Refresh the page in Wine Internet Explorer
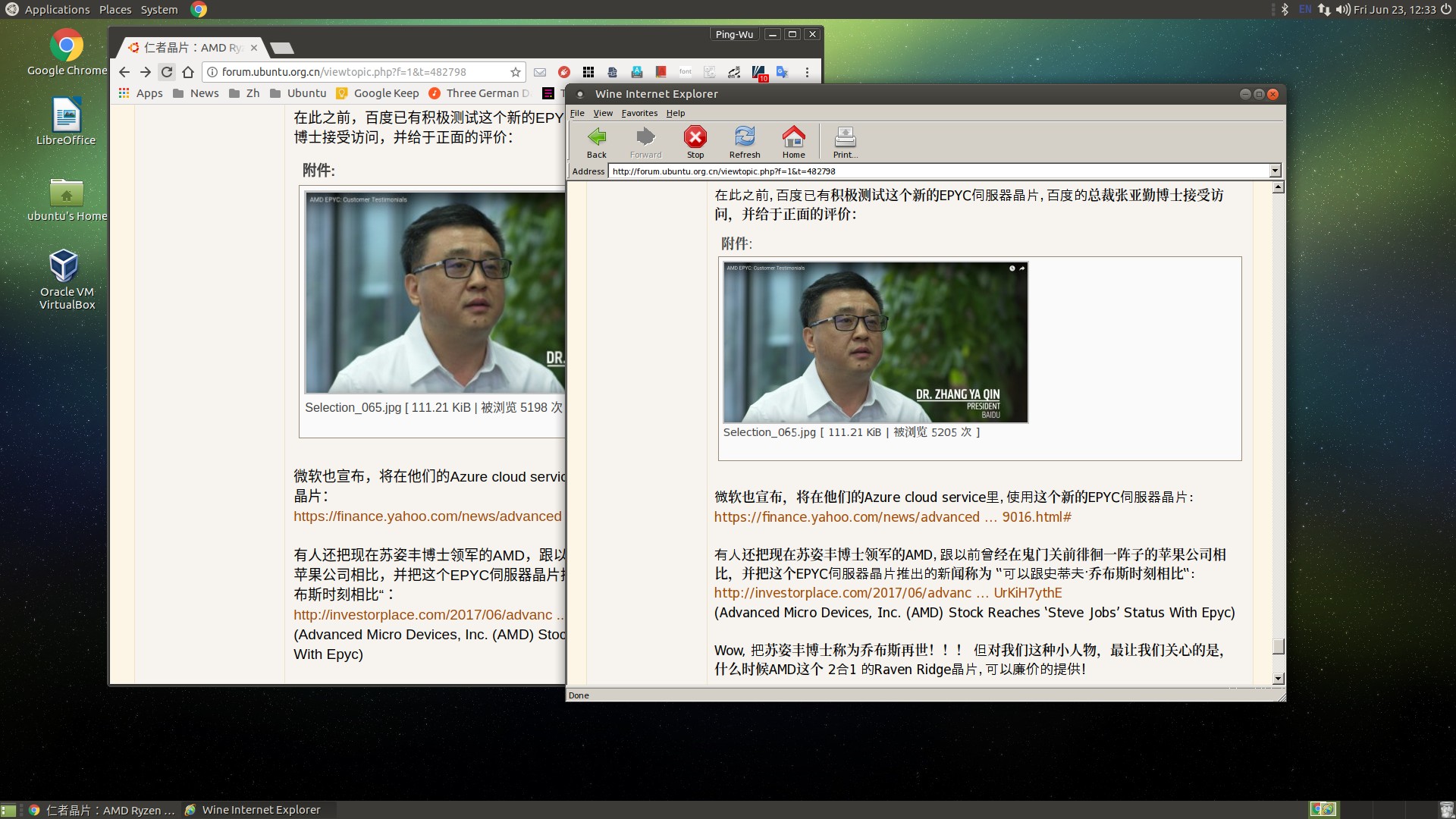Image resolution: width=1456 pixels, height=819 pixels. coord(745,142)
